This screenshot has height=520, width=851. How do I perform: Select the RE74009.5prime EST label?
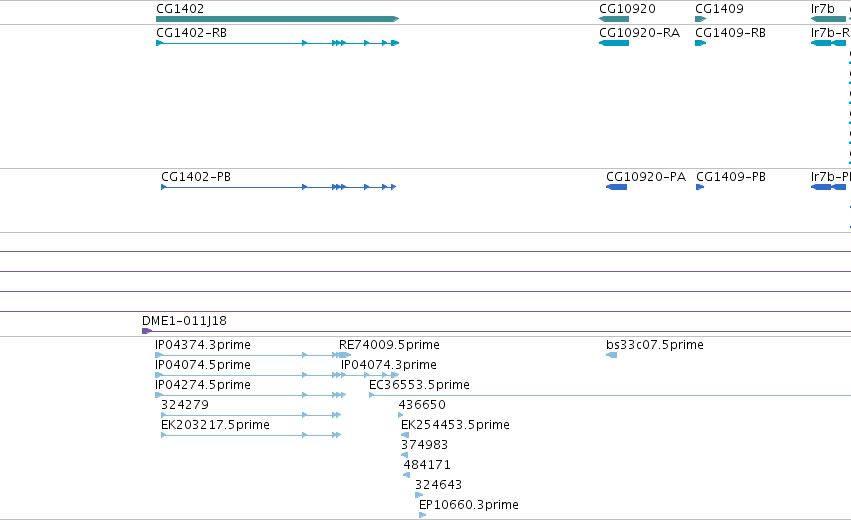click(389, 345)
